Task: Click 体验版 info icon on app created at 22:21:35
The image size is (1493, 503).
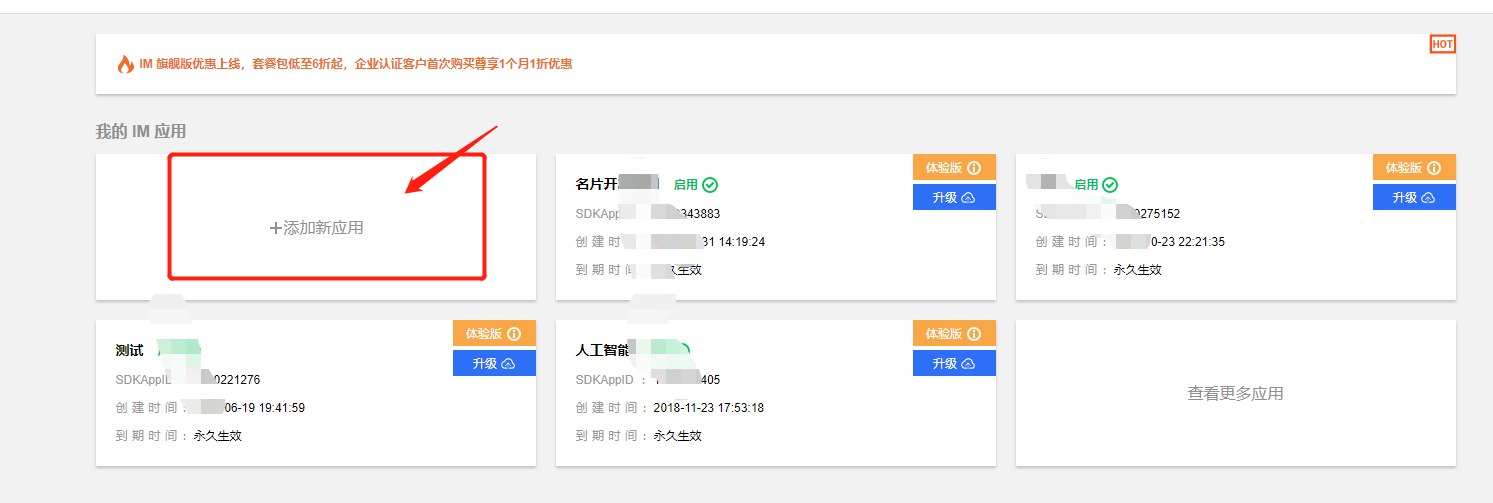Action: 1434,168
